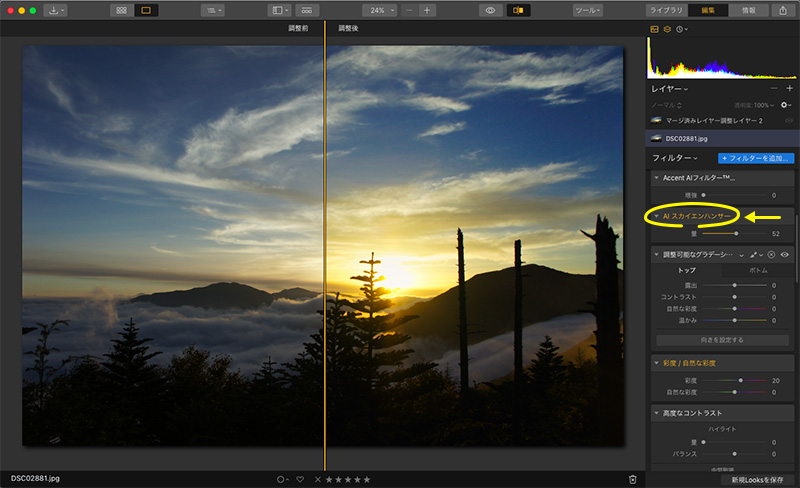
Task: Click the 新規Looksを保存 button
Action: tap(757, 480)
